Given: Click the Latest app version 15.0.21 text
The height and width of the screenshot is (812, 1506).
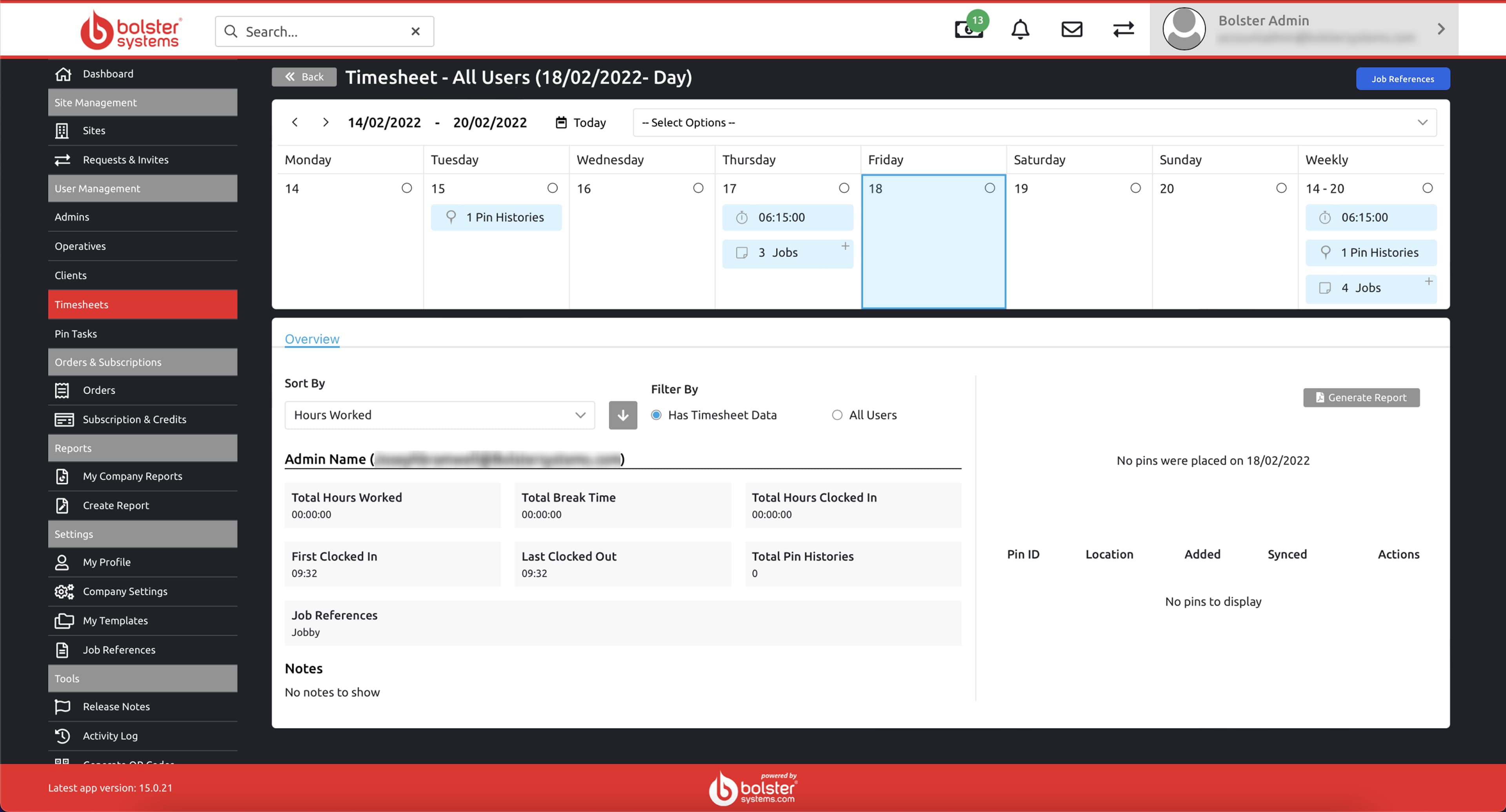Looking at the screenshot, I should (110, 787).
